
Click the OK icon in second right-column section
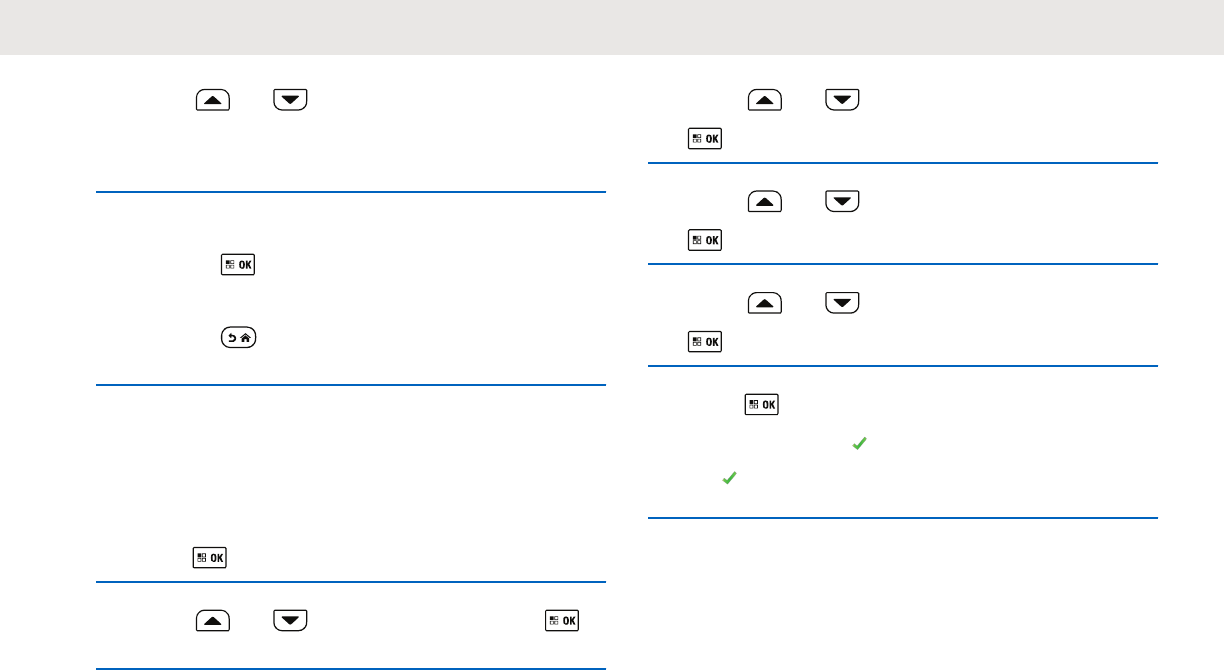coord(705,240)
